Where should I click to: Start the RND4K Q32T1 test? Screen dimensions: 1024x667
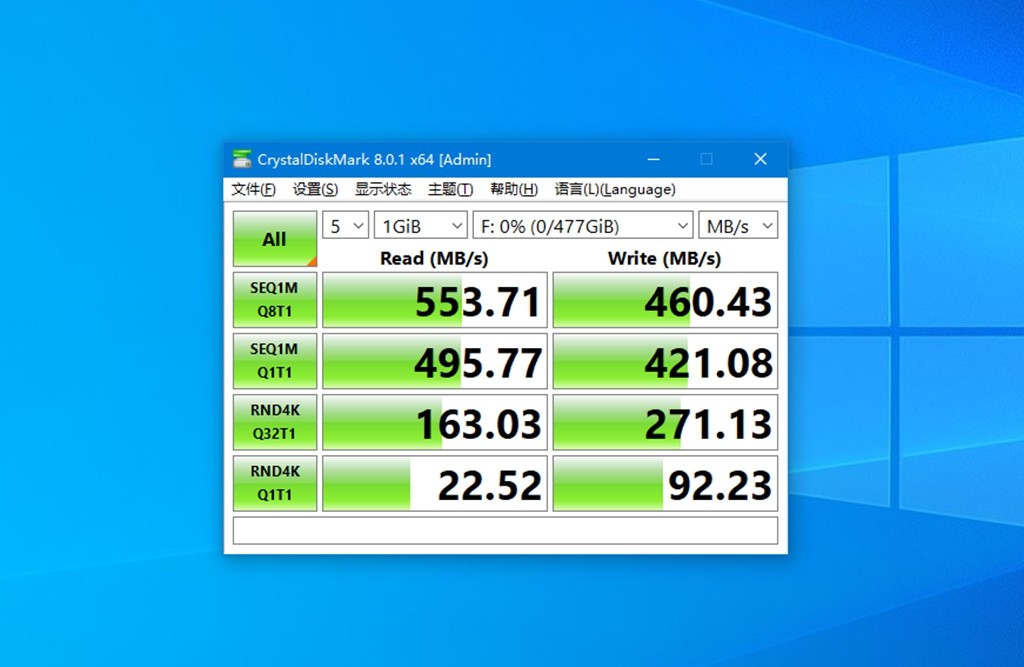[x=275, y=422]
